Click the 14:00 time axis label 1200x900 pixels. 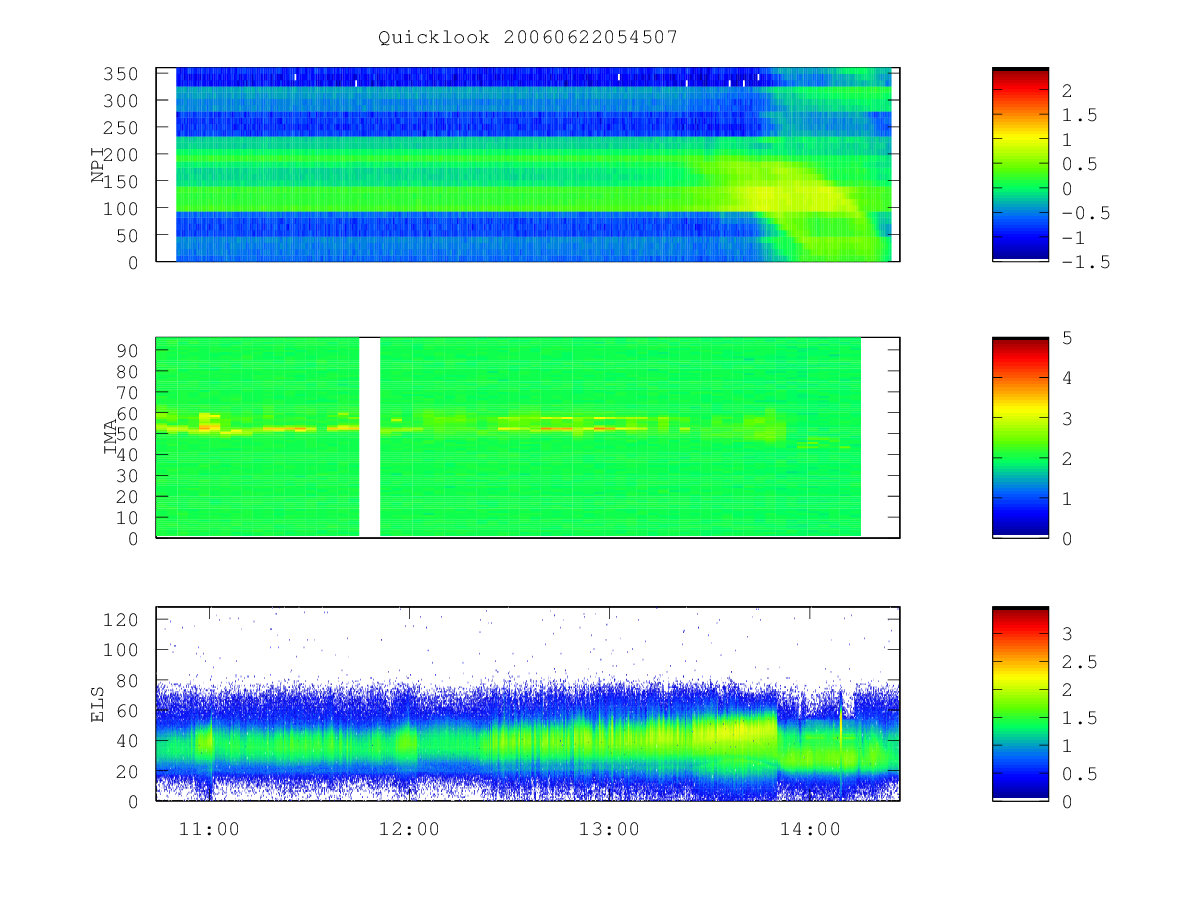[810, 829]
